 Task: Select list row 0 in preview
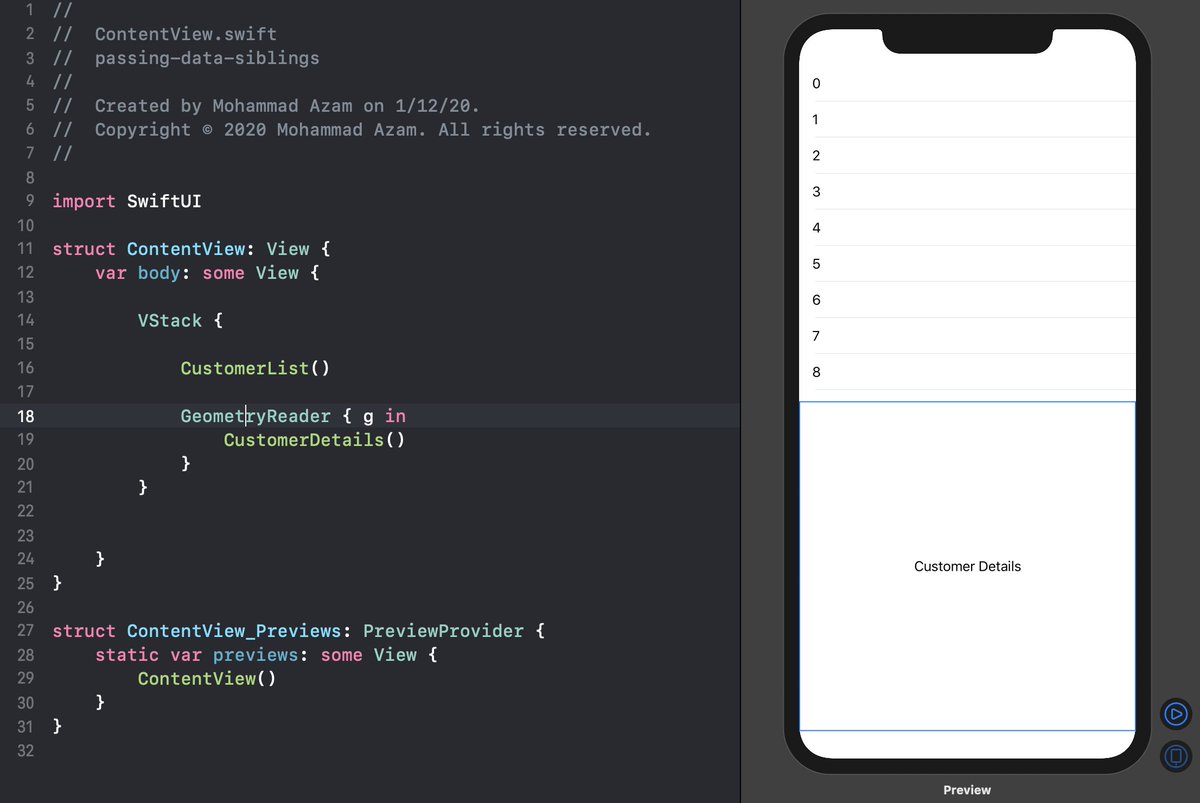coord(967,83)
